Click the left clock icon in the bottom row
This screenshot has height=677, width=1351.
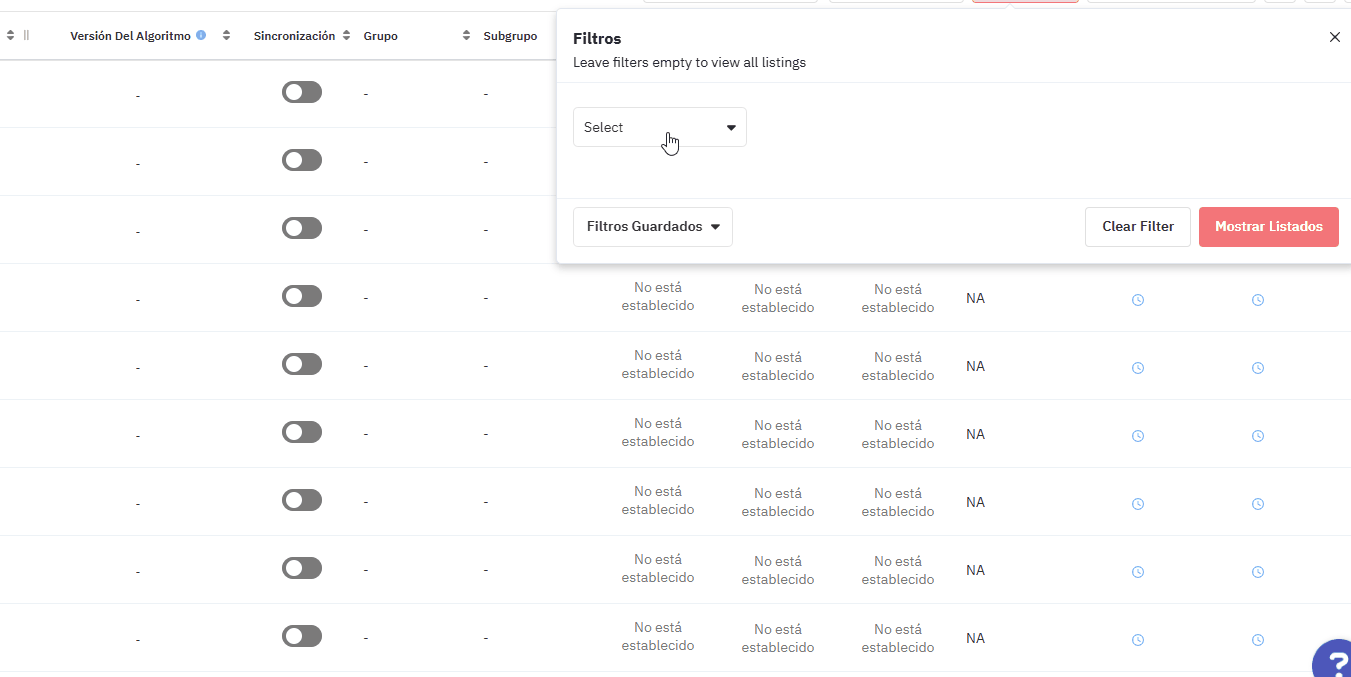coord(1137,640)
